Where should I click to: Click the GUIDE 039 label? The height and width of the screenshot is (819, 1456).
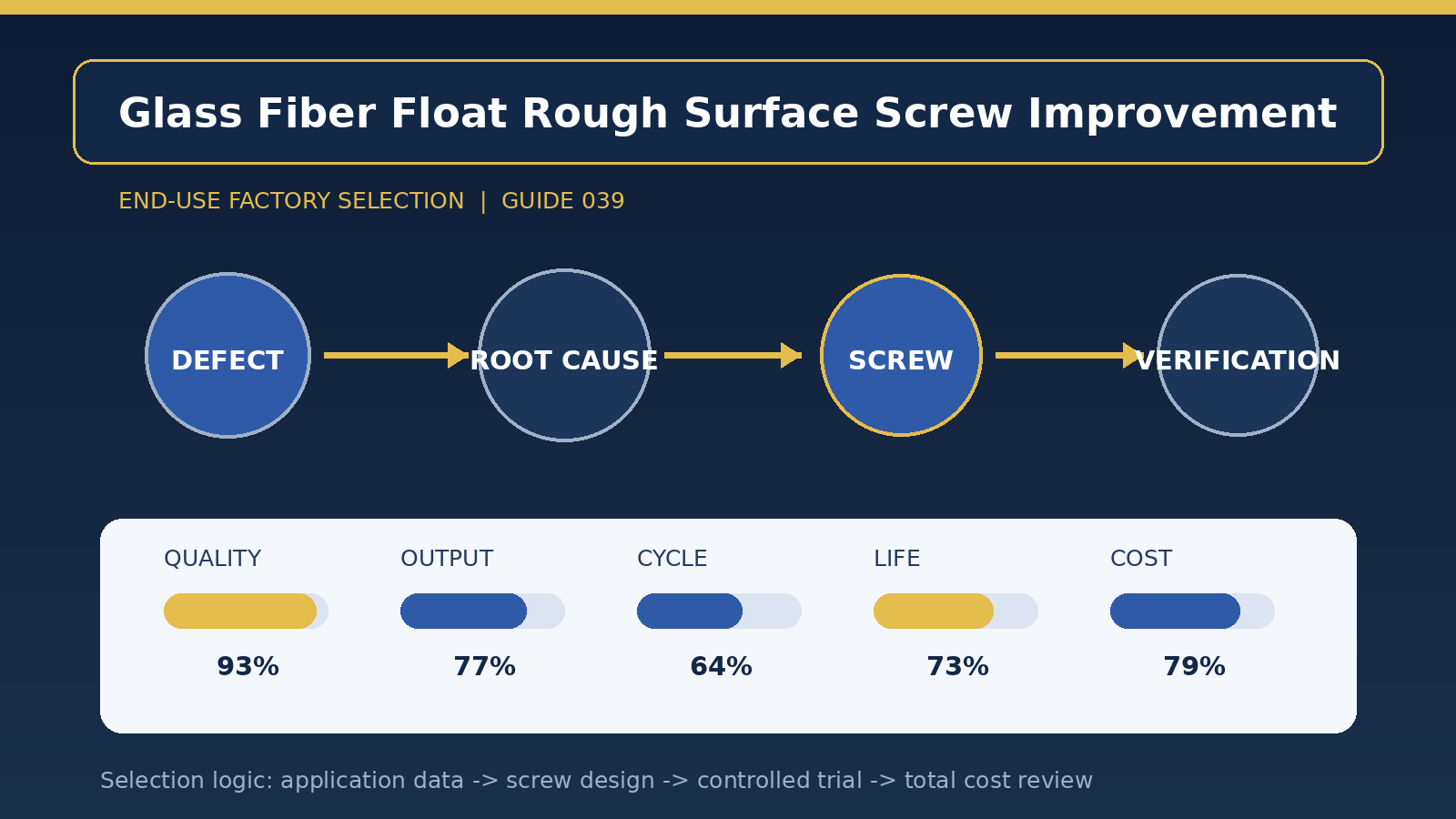[x=563, y=201]
